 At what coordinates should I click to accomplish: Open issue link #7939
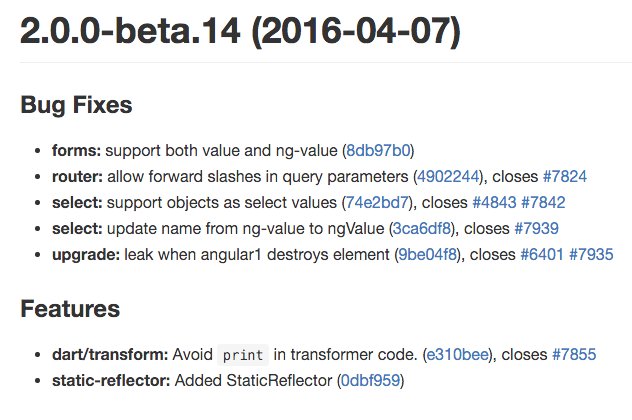(x=536, y=229)
